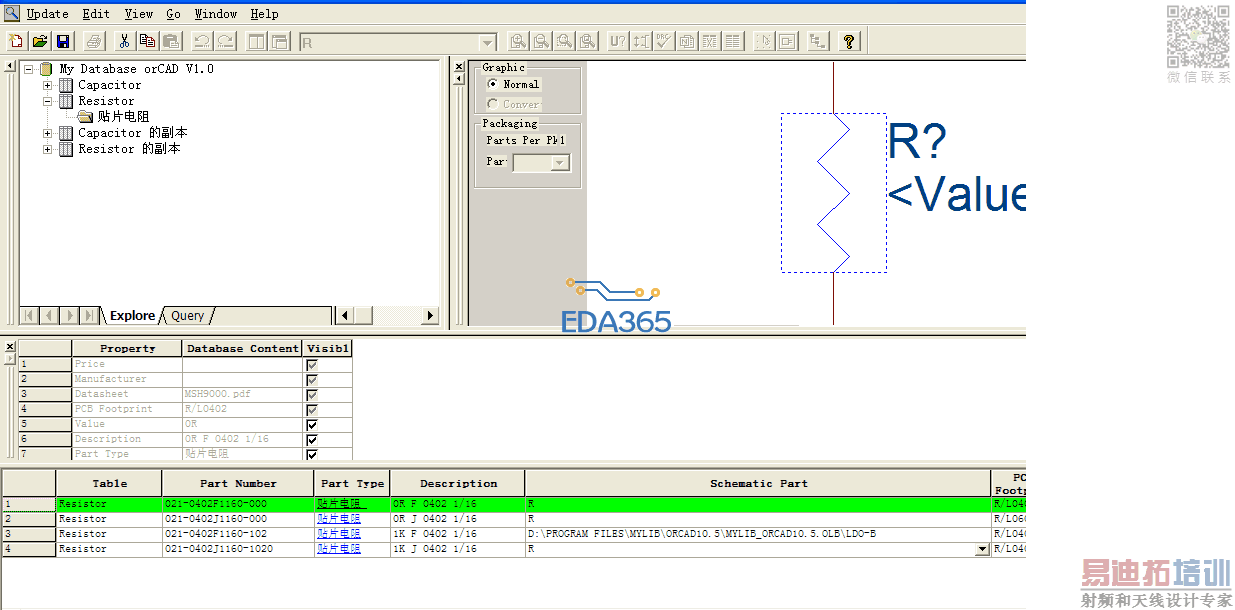Open the Update menu

pos(47,14)
